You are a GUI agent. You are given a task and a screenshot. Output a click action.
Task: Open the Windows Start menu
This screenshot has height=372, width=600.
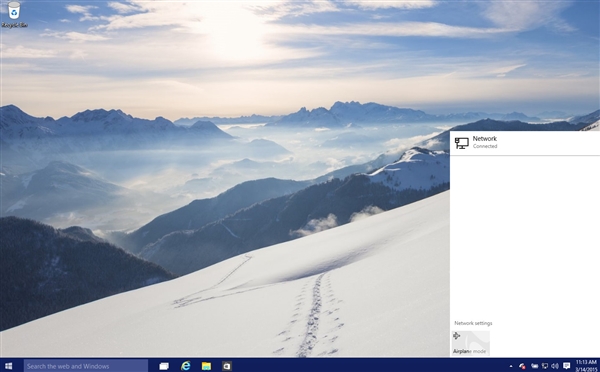pyautogui.click(x=8, y=366)
